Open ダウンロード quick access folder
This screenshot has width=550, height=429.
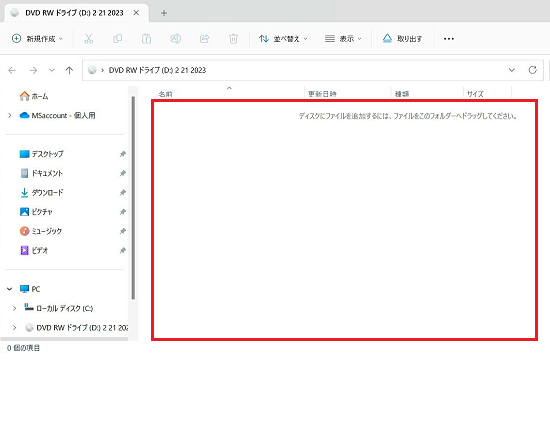tap(41, 193)
